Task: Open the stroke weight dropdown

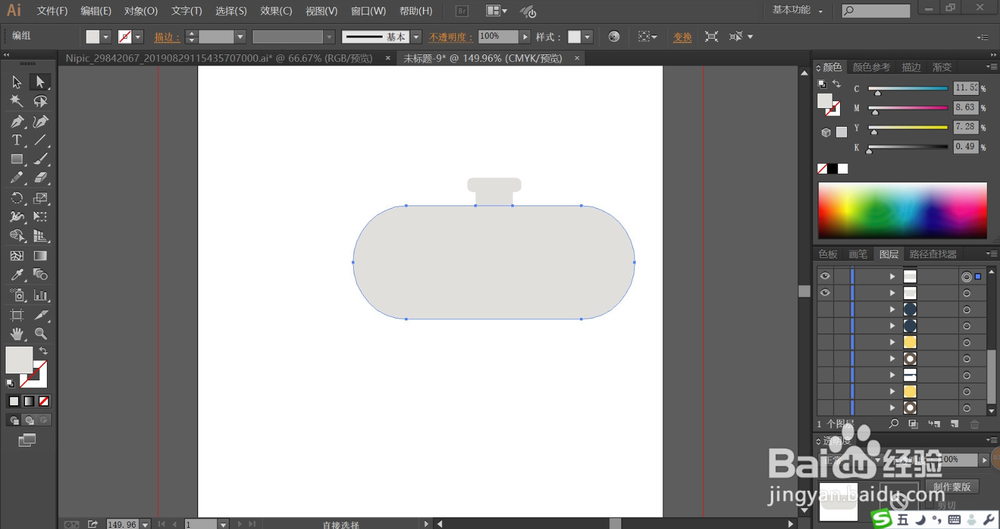Action: pos(240,37)
